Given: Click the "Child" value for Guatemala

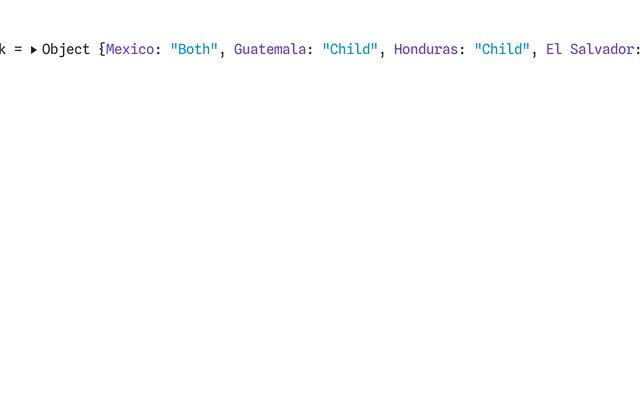Looking at the screenshot, I should [350, 49].
